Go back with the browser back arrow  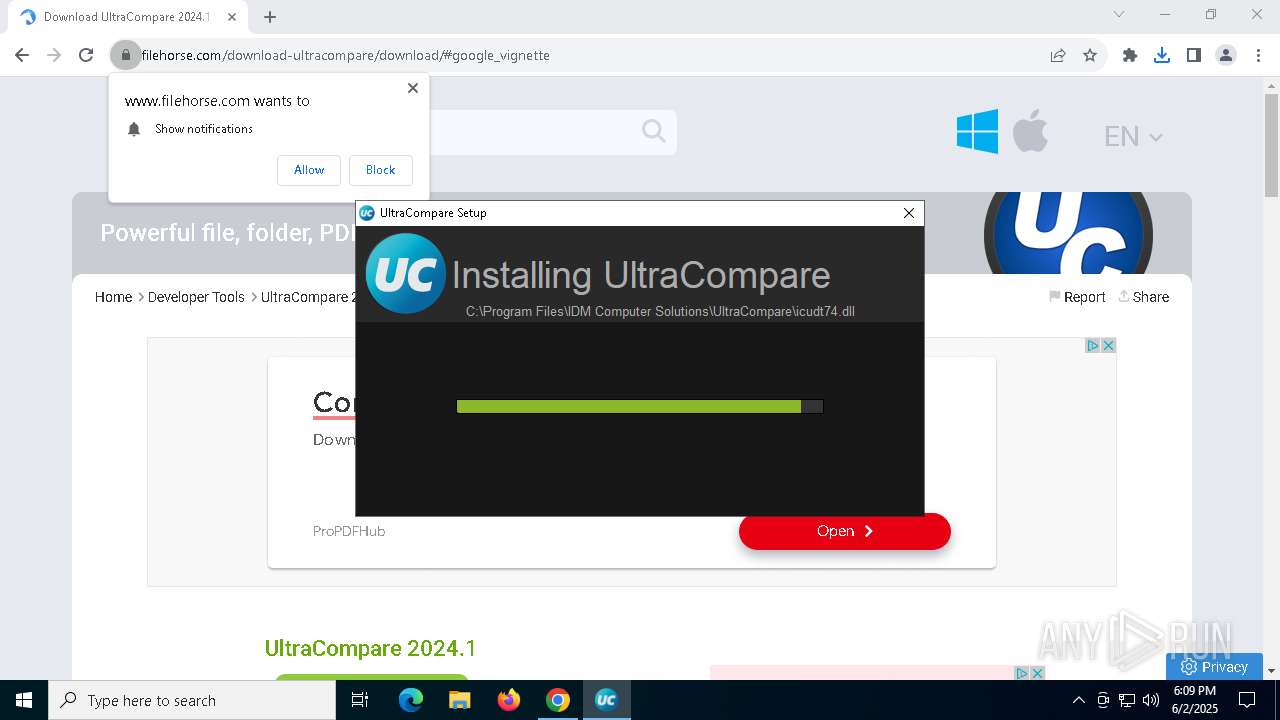point(22,55)
